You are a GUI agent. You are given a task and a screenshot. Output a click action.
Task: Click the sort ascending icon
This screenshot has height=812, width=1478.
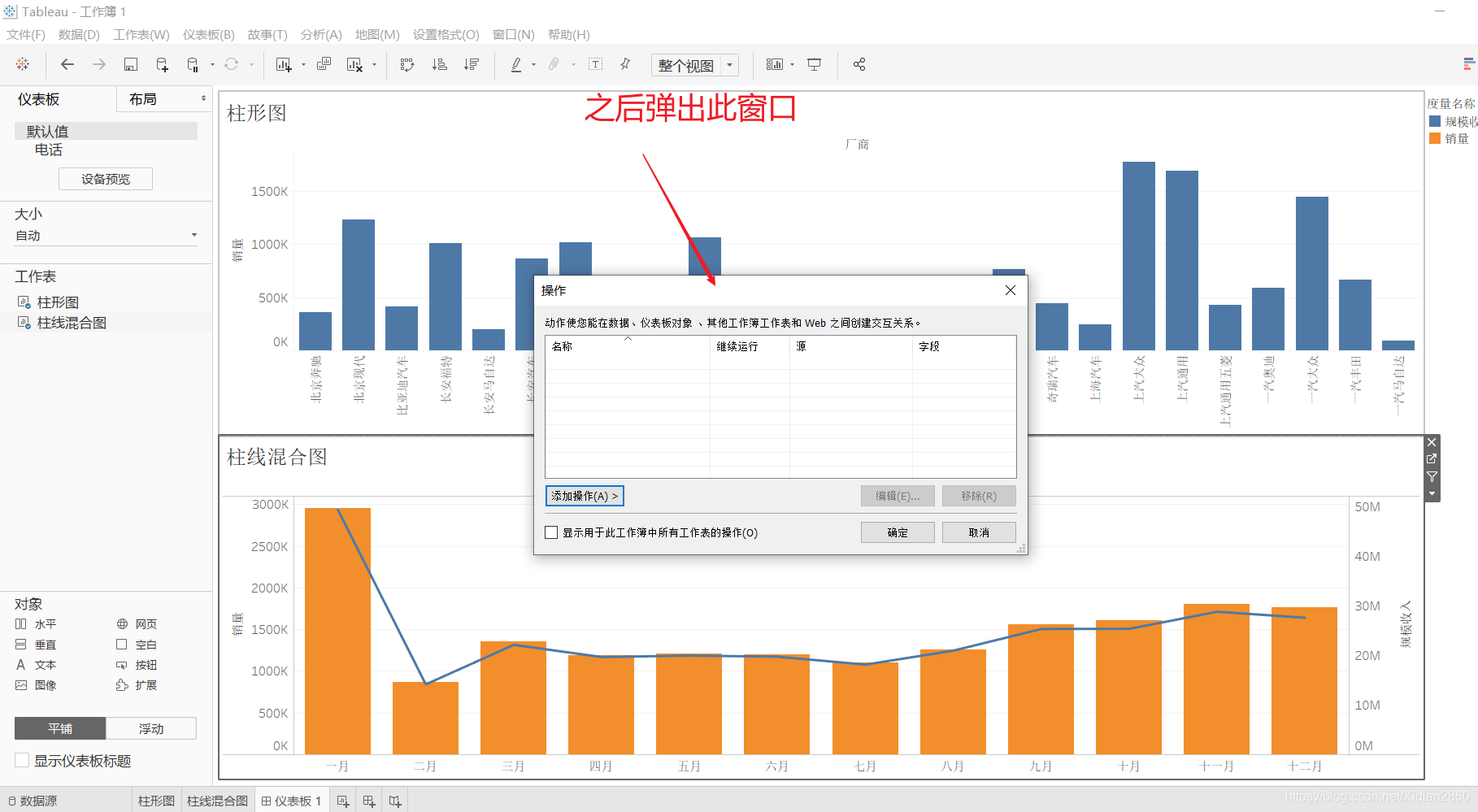439,64
